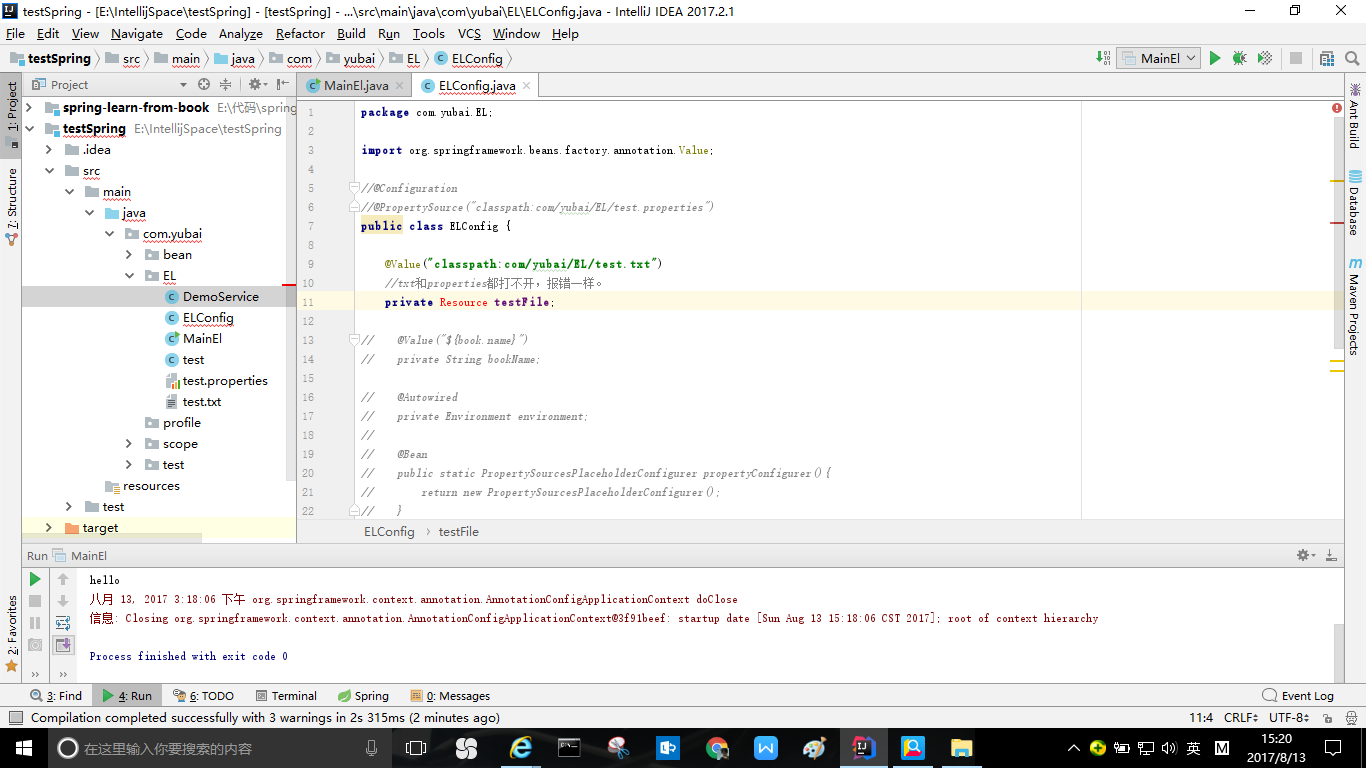Click the Collapse All icon in Project panel
The image size is (1366, 768).
tap(225, 85)
